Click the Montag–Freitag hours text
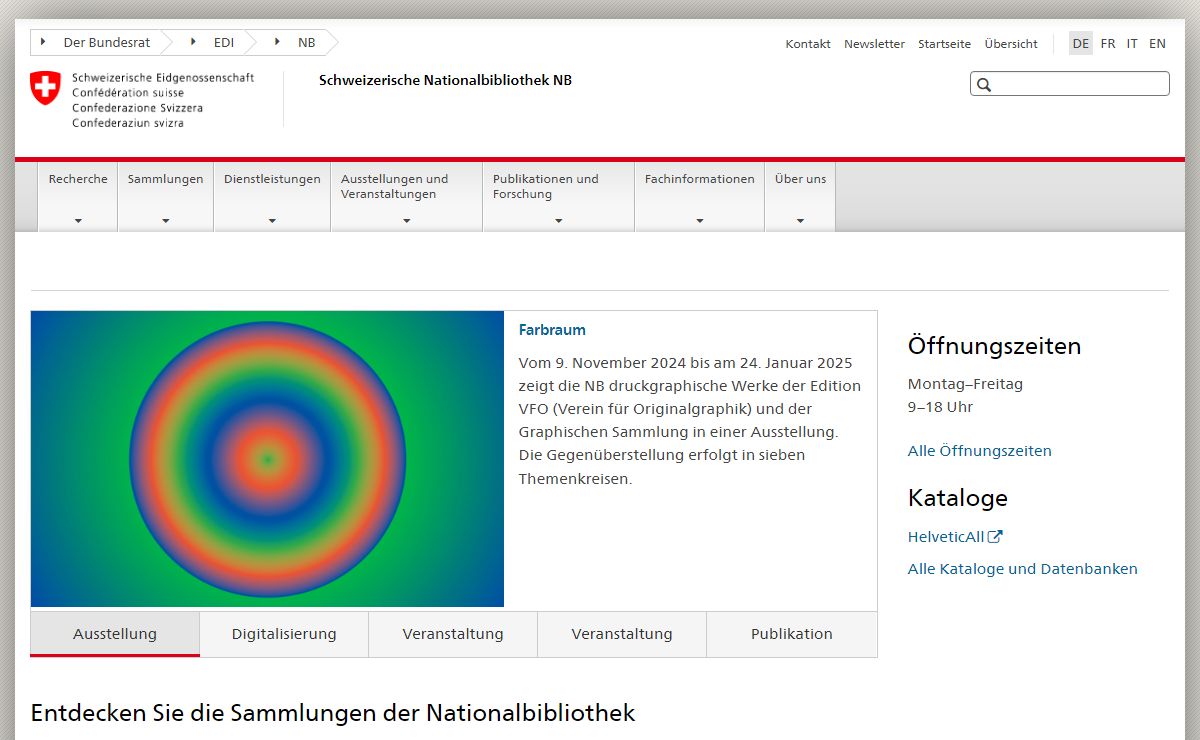The height and width of the screenshot is (740, 1200). pyautogui.click(x=966, y=384)
